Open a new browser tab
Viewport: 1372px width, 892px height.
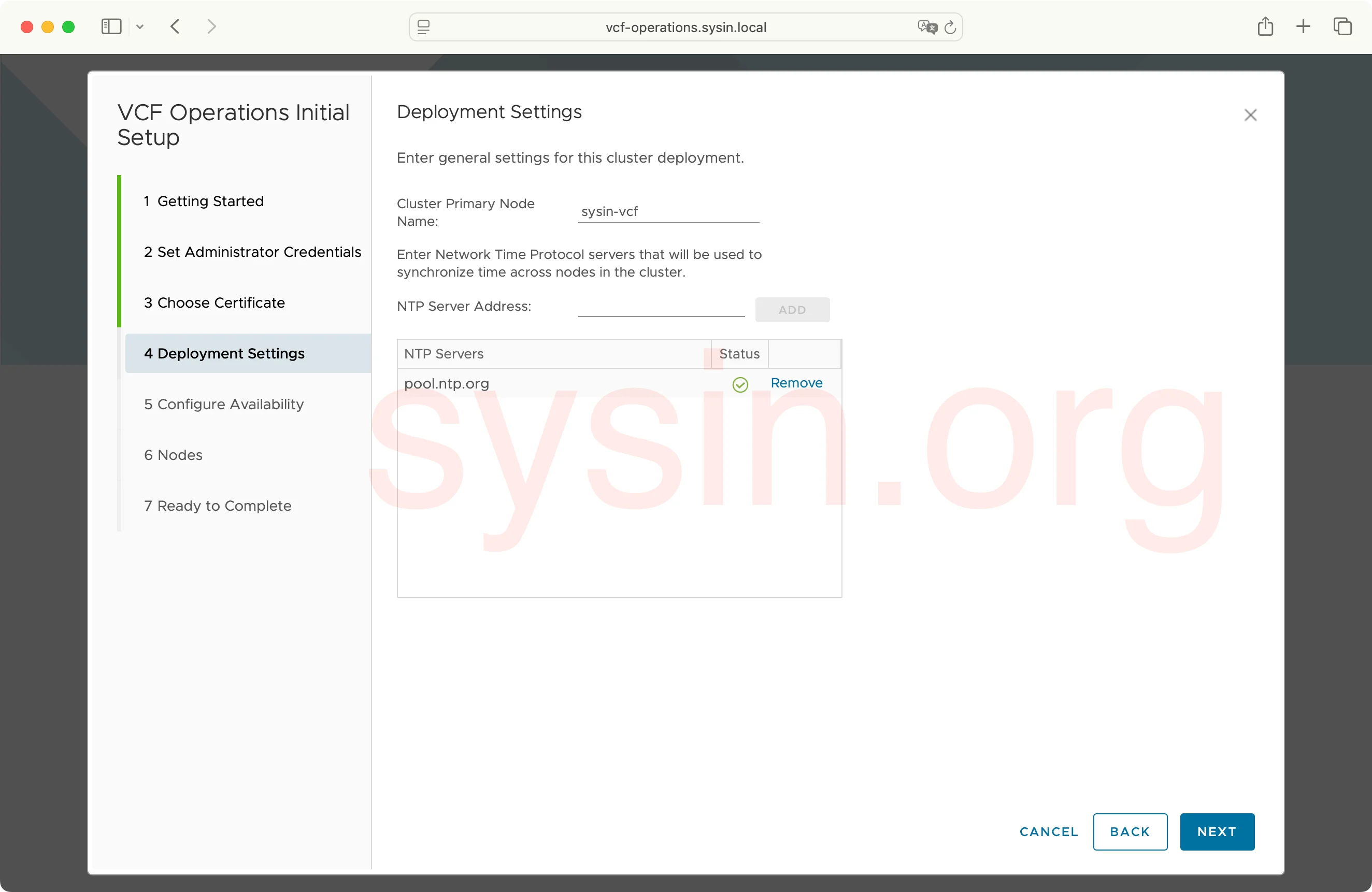pos(1304,26)
